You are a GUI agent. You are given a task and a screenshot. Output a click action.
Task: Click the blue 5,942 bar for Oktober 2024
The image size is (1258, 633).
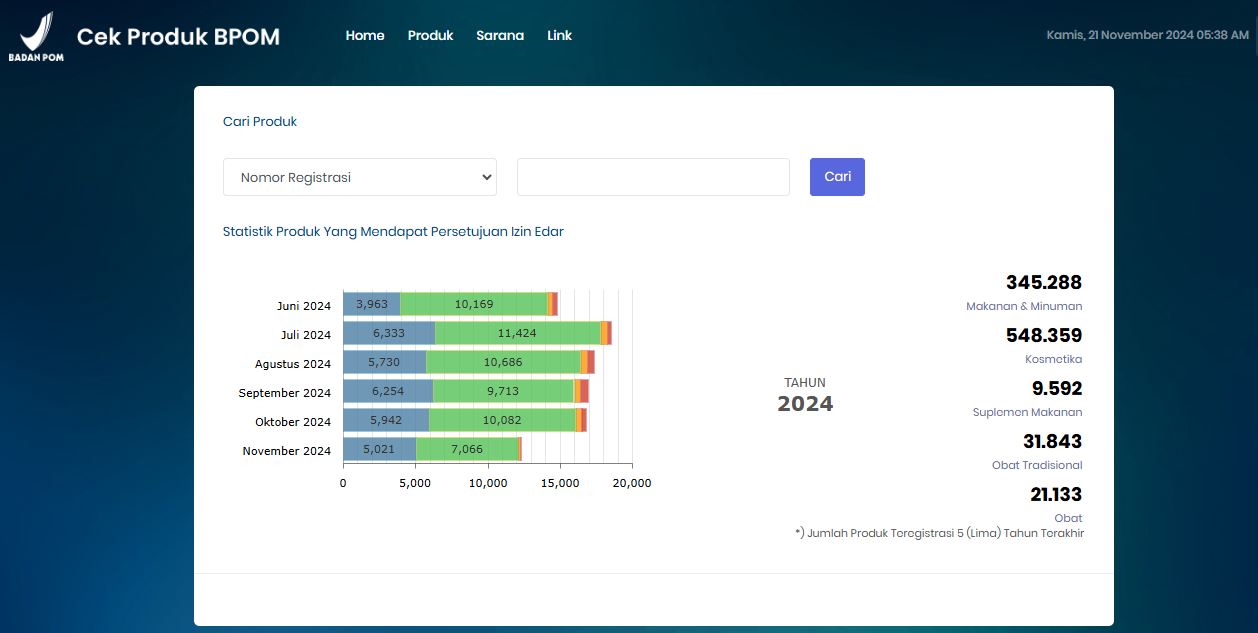coord(385,421)
